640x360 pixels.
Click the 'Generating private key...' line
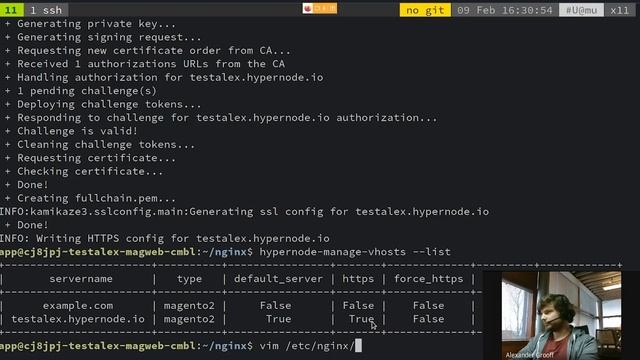pyautogui.click(x=90, y=24)
